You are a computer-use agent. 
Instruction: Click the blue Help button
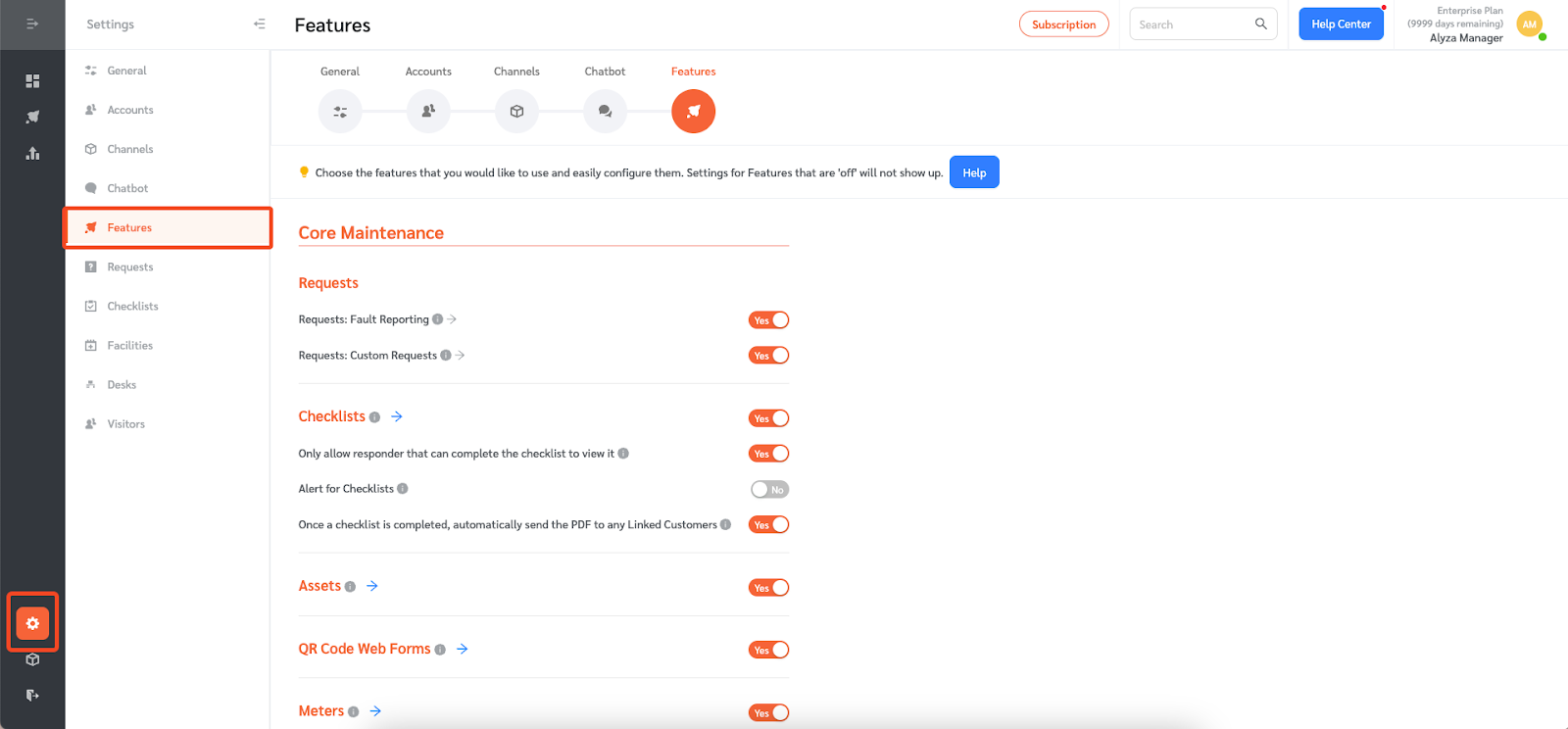974,172
